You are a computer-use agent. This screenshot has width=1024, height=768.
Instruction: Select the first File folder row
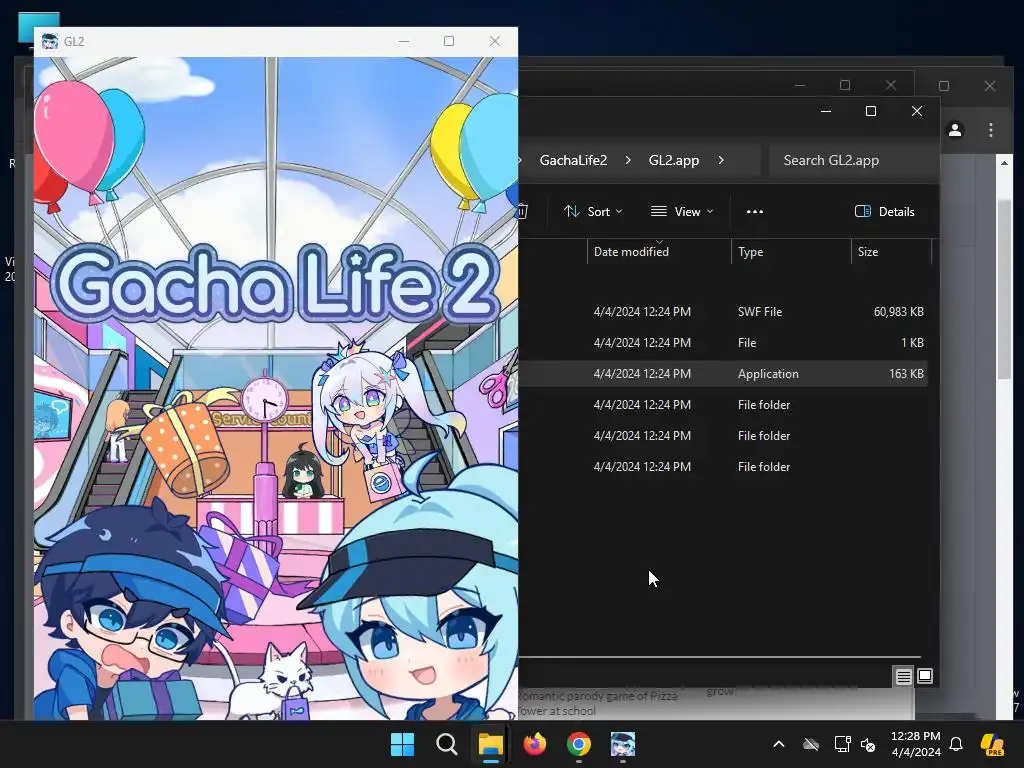click(724, 404)
